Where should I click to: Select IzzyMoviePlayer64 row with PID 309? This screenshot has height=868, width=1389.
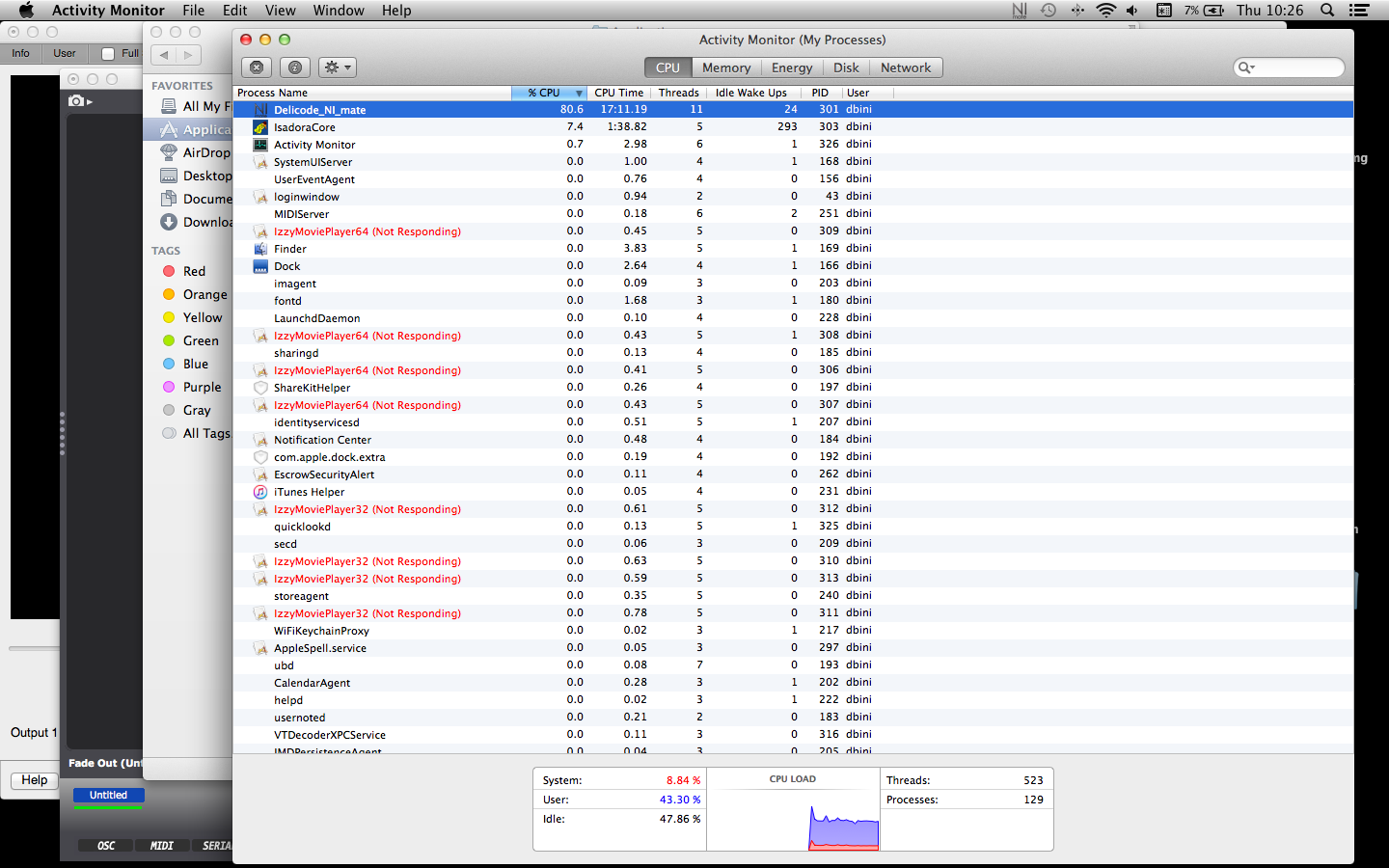click(793, 231)
